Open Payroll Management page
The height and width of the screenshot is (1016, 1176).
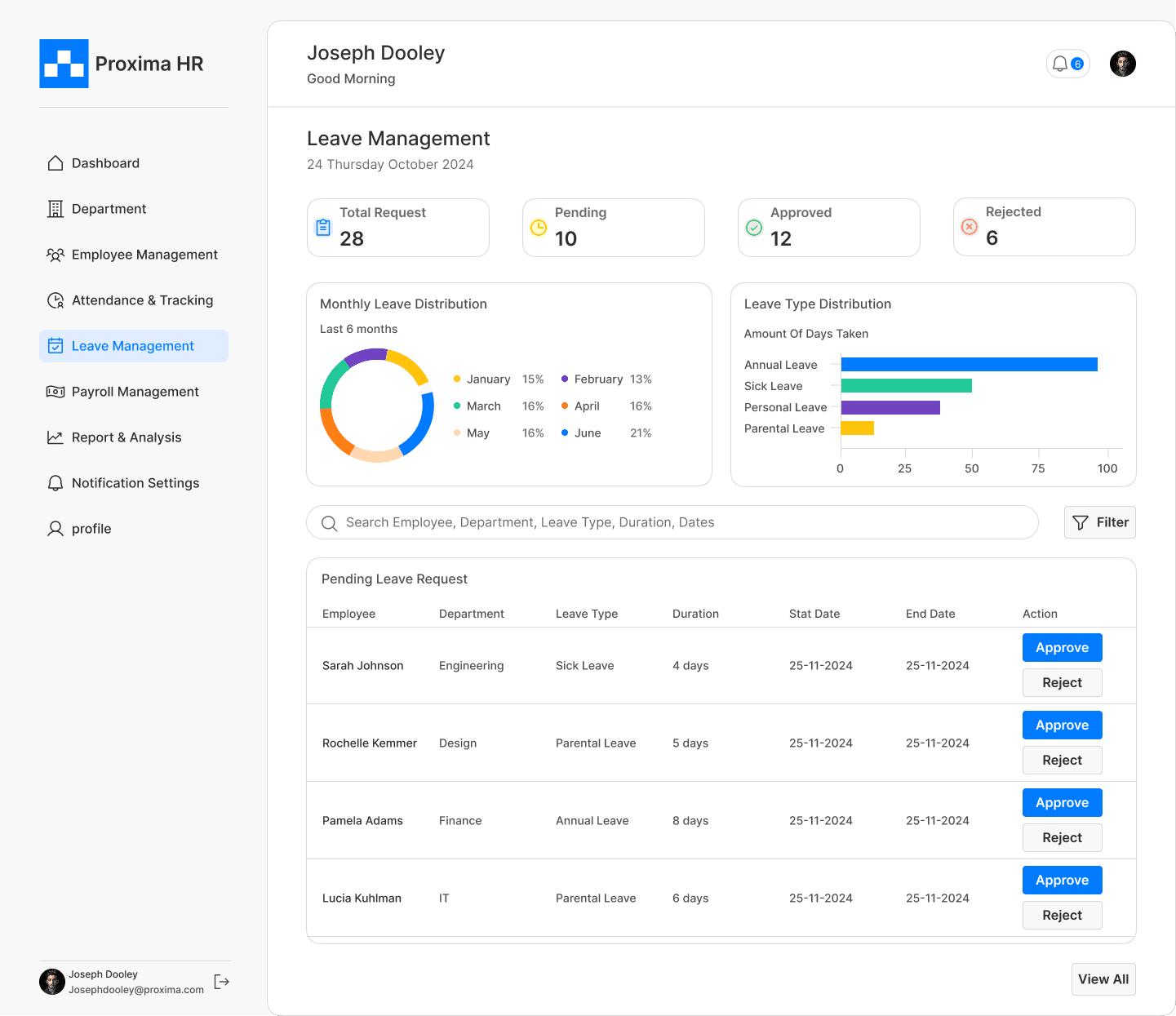[x=134, y=392]
